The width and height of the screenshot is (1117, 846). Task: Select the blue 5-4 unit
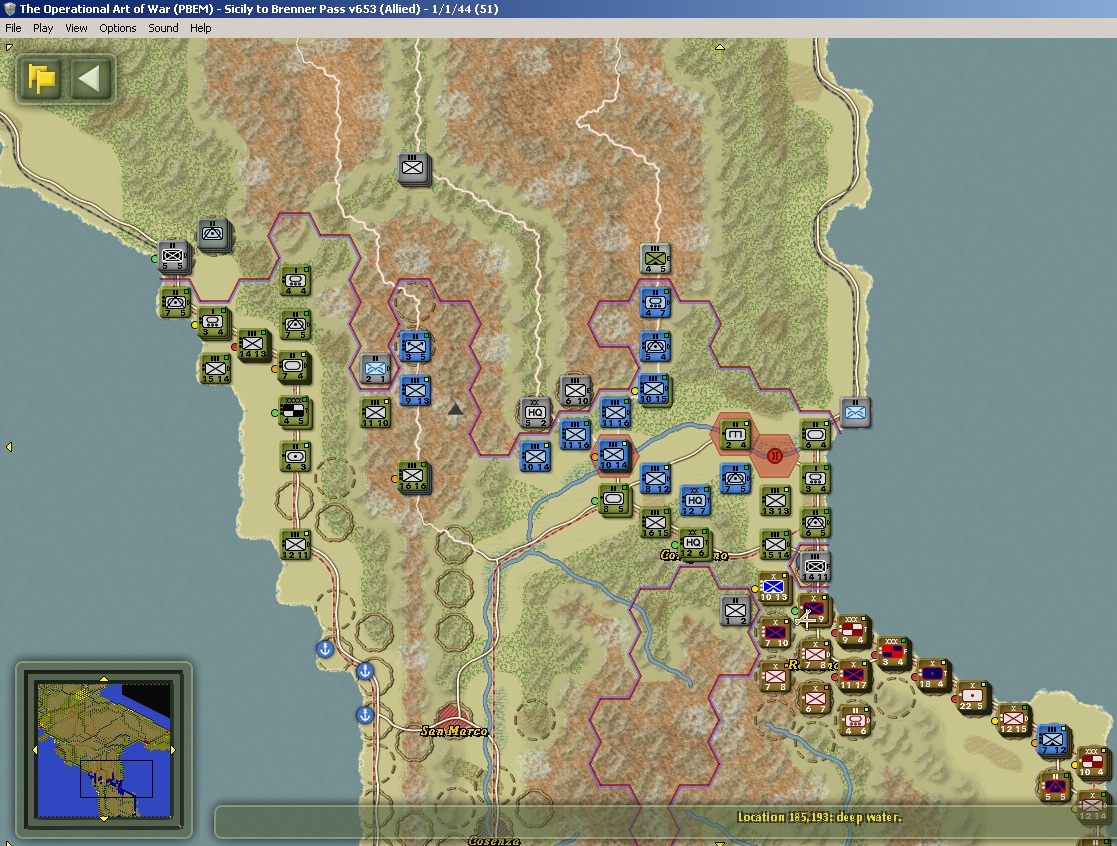click(655, 347)
